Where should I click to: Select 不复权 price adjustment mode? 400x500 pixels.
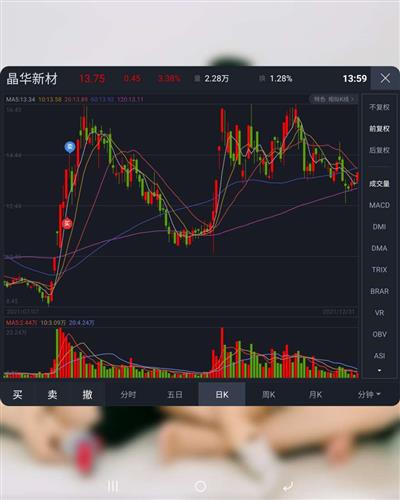379,107
